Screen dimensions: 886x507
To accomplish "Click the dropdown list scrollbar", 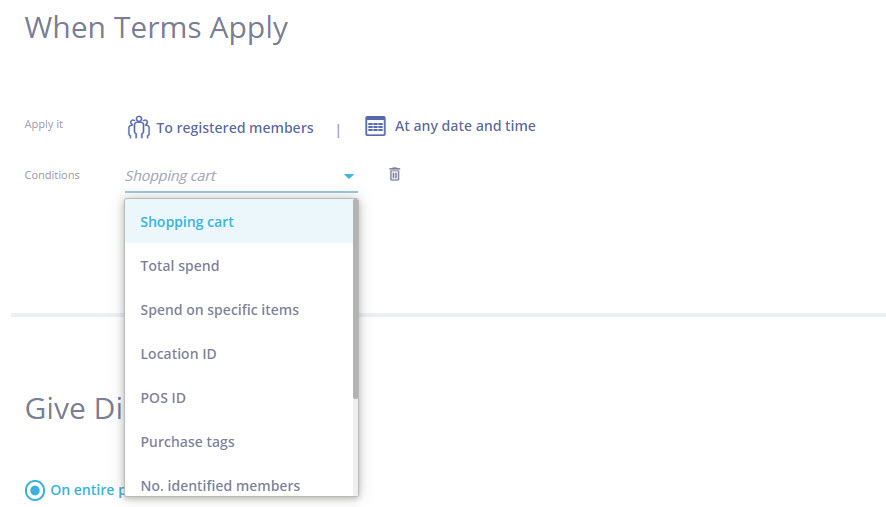I will pyautogui.click(x=355, y=300).
